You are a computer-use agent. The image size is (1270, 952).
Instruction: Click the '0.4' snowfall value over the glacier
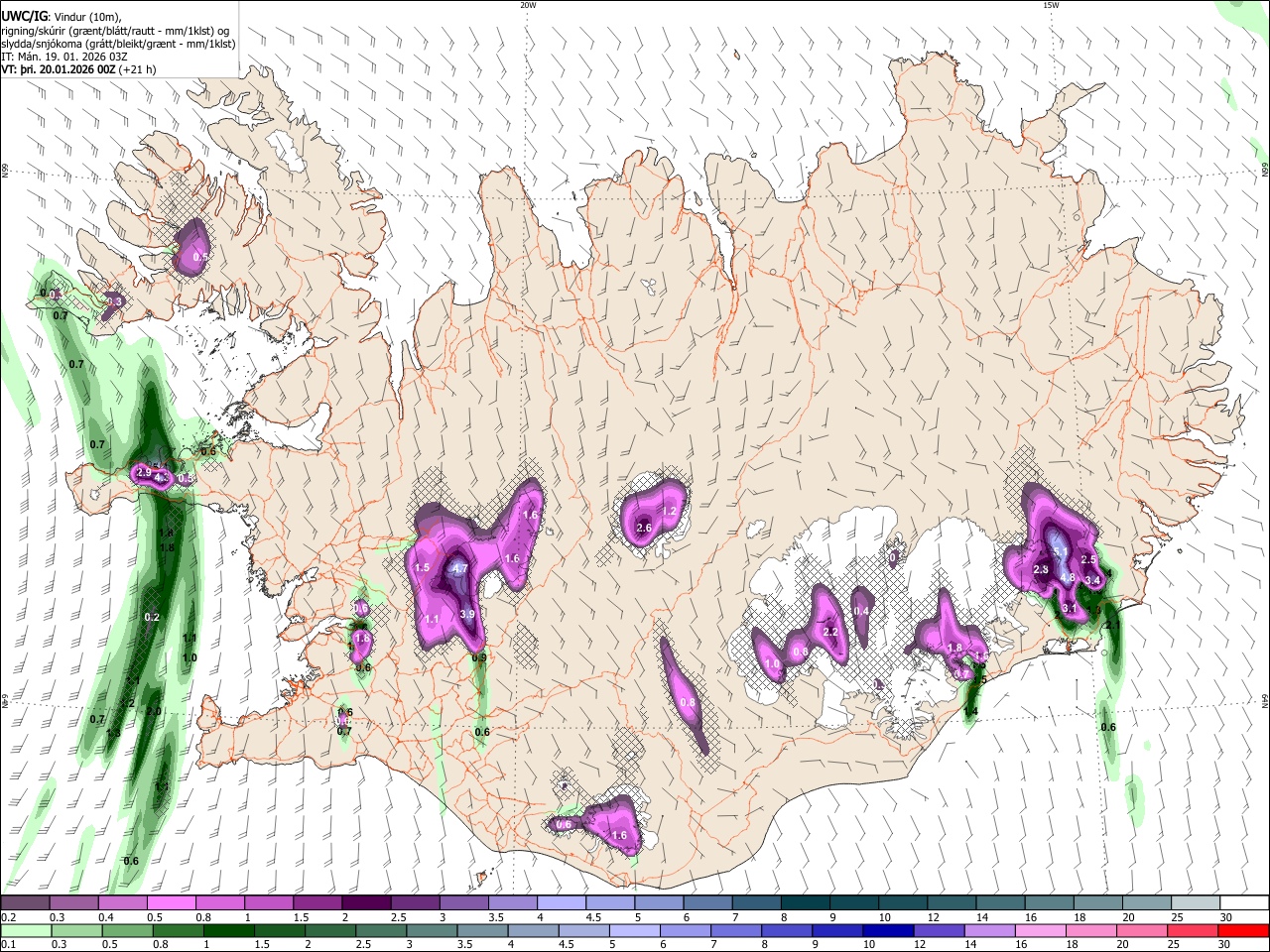click(861, 610)
